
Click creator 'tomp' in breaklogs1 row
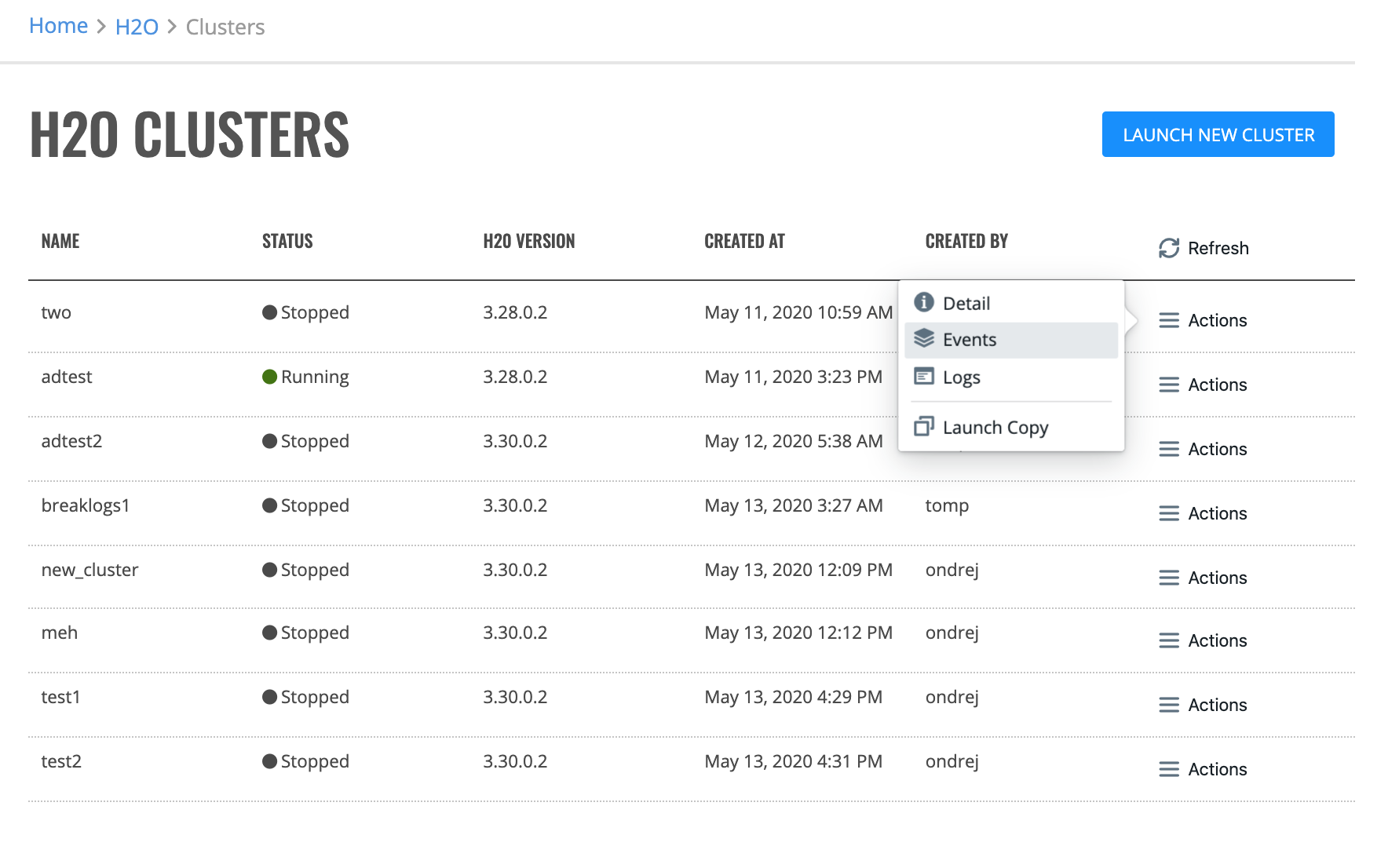(x=947, y=505)
